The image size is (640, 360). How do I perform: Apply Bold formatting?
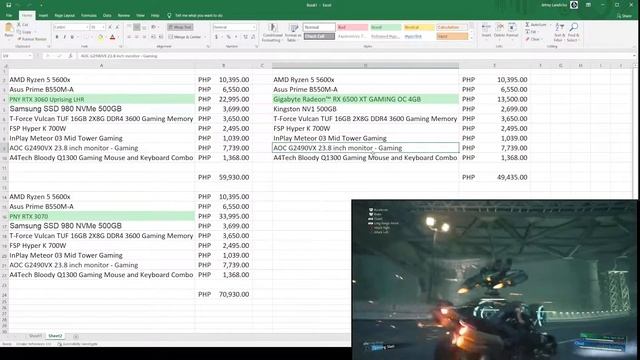click(x=57, y=37)
